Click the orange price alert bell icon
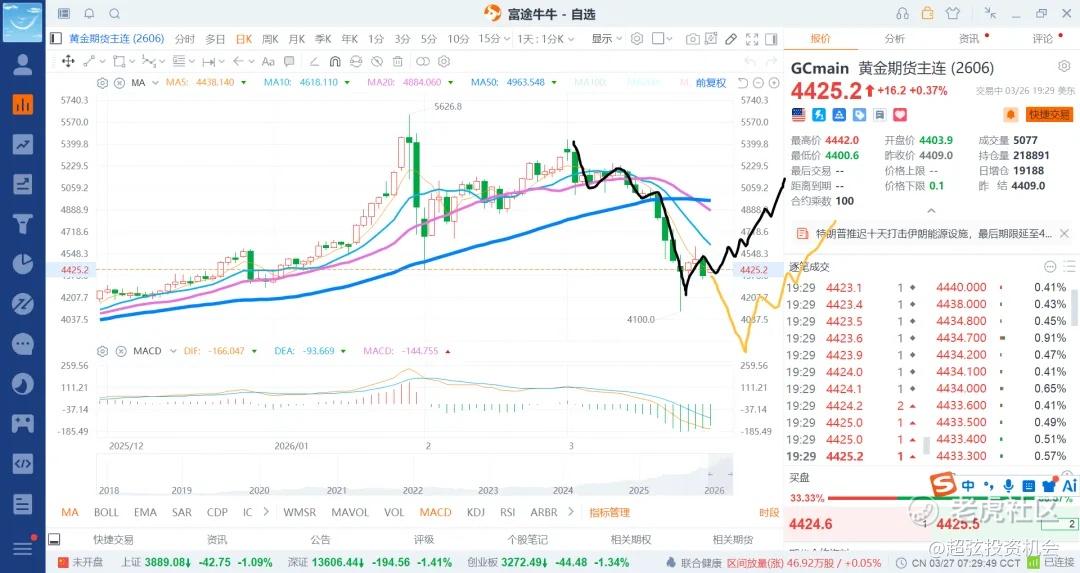Screen dimensions: 1080x573 pos(1011,114)
